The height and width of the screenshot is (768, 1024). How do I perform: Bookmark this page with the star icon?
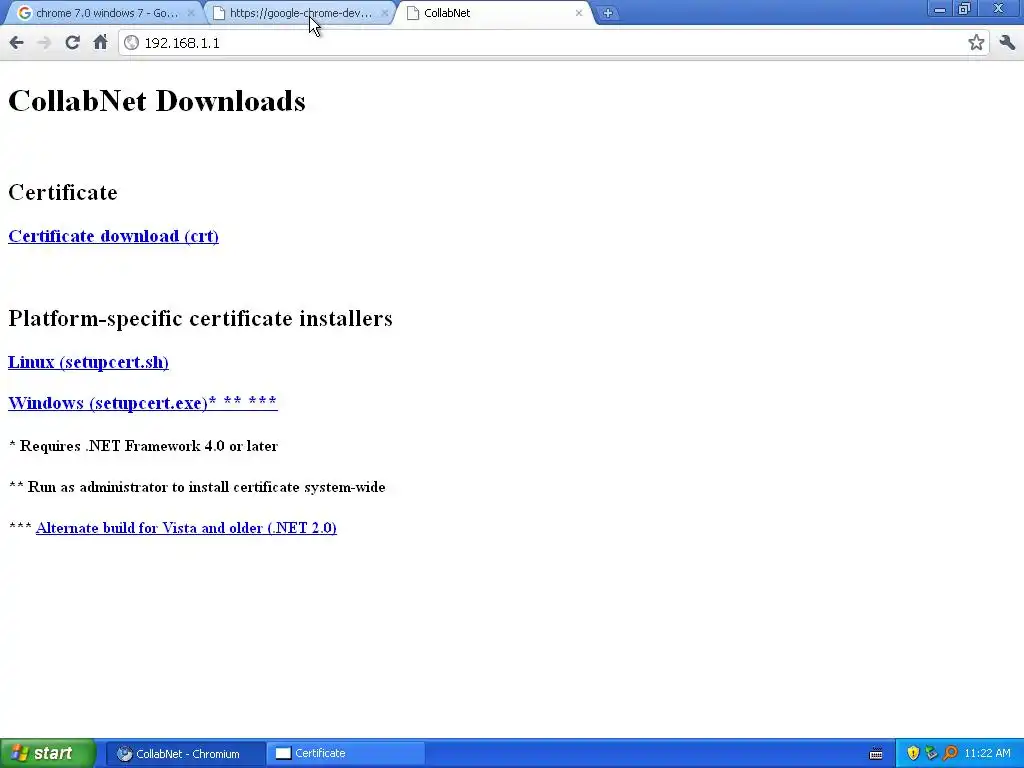[x=976, y=43]
